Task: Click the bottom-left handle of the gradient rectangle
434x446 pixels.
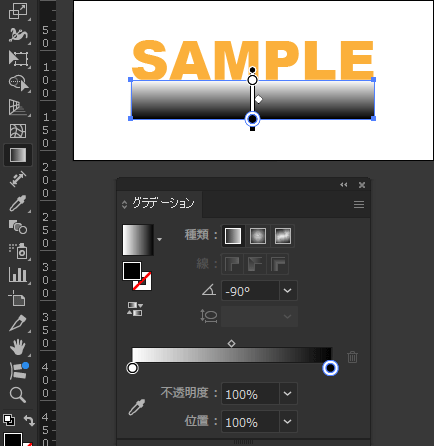Action: tap(130, 118)
